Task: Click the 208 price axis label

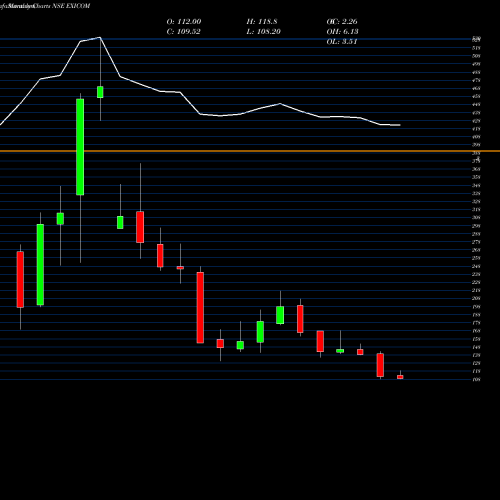Action: 477,298
